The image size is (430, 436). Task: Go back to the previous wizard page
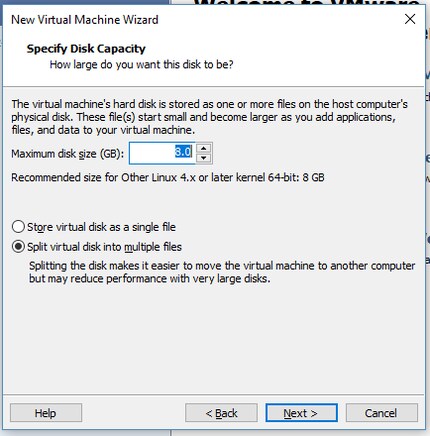pyautogui.click(x=221, y=413)
